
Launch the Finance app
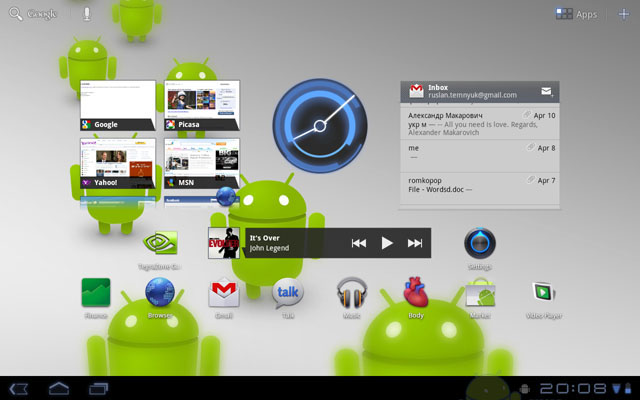coord(96,298)
